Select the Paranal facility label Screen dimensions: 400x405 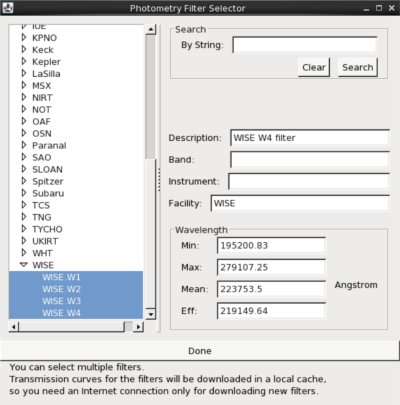click(49, 145)
